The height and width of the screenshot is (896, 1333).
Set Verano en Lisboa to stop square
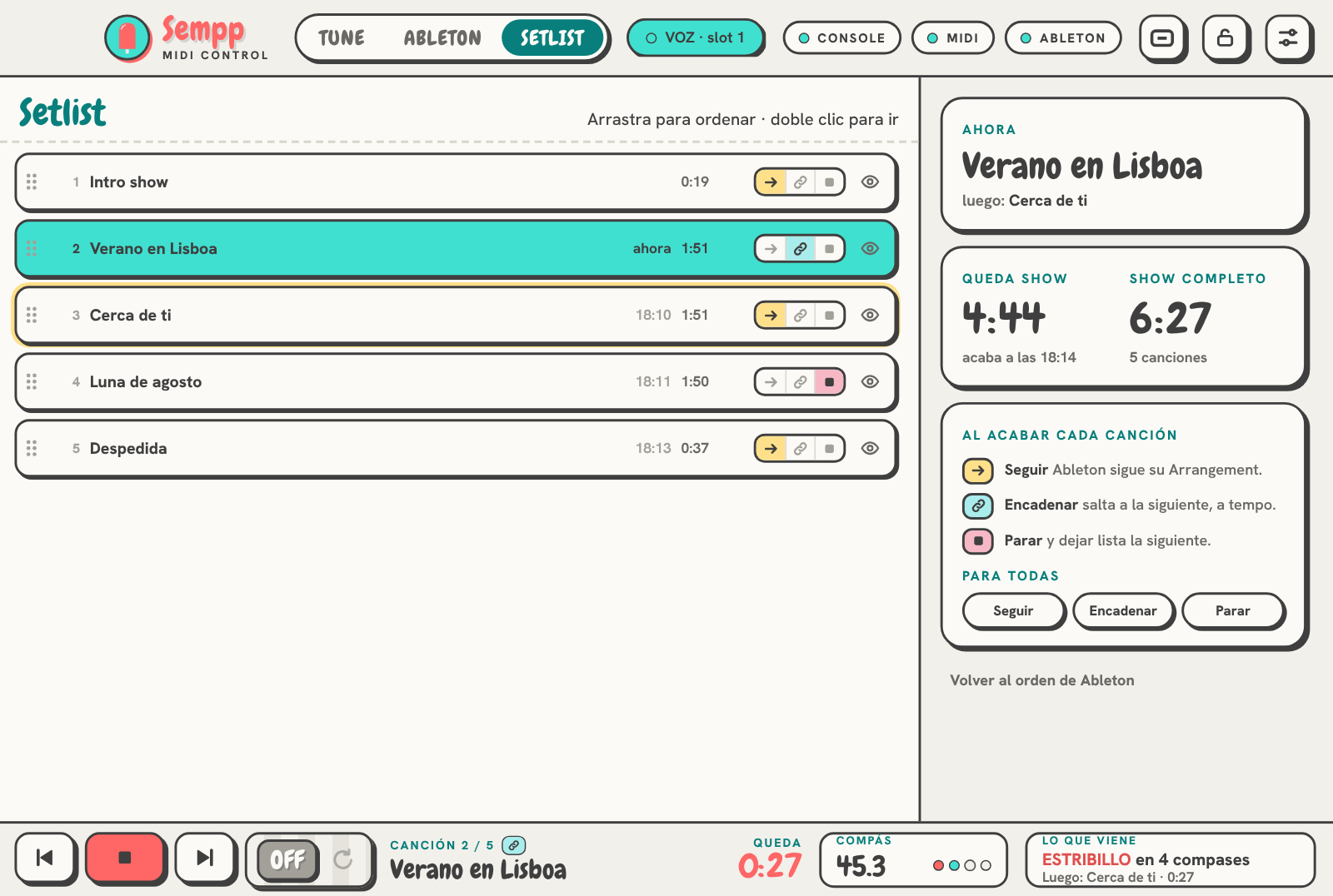click(x=829, y=249)
